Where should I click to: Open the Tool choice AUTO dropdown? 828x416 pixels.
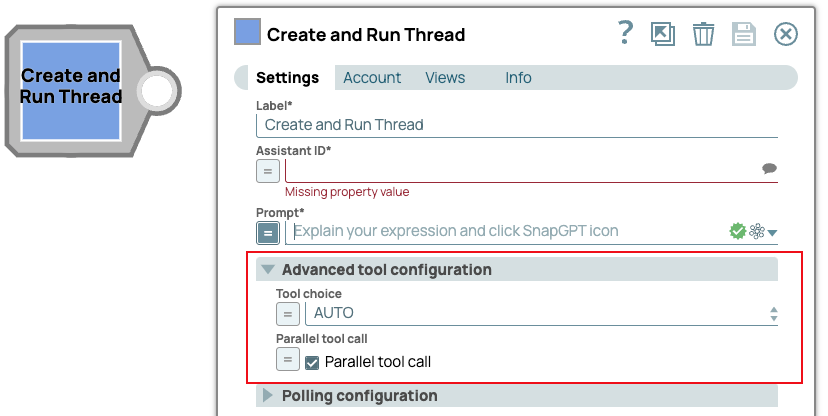[540, 313]
